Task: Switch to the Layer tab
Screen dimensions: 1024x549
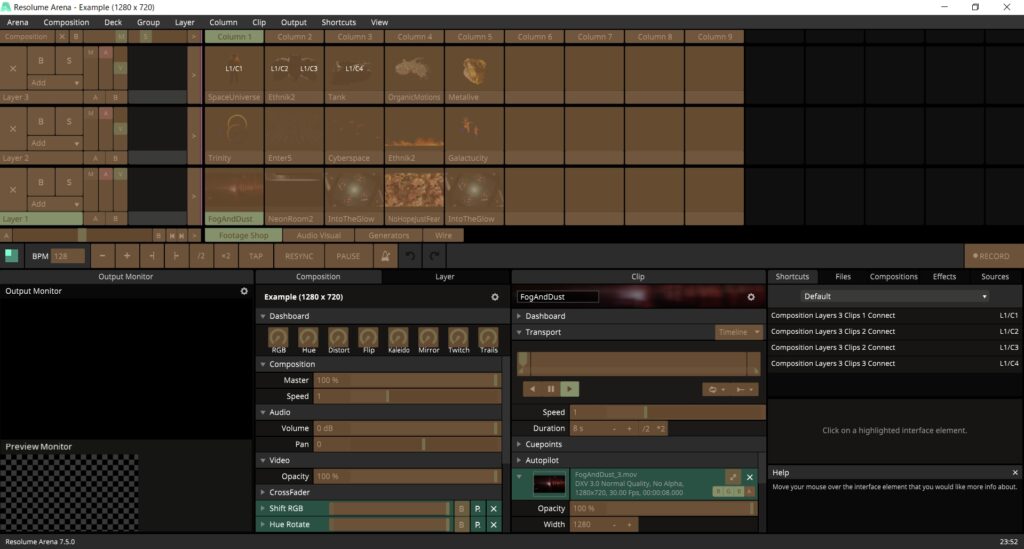Action: 445,277
